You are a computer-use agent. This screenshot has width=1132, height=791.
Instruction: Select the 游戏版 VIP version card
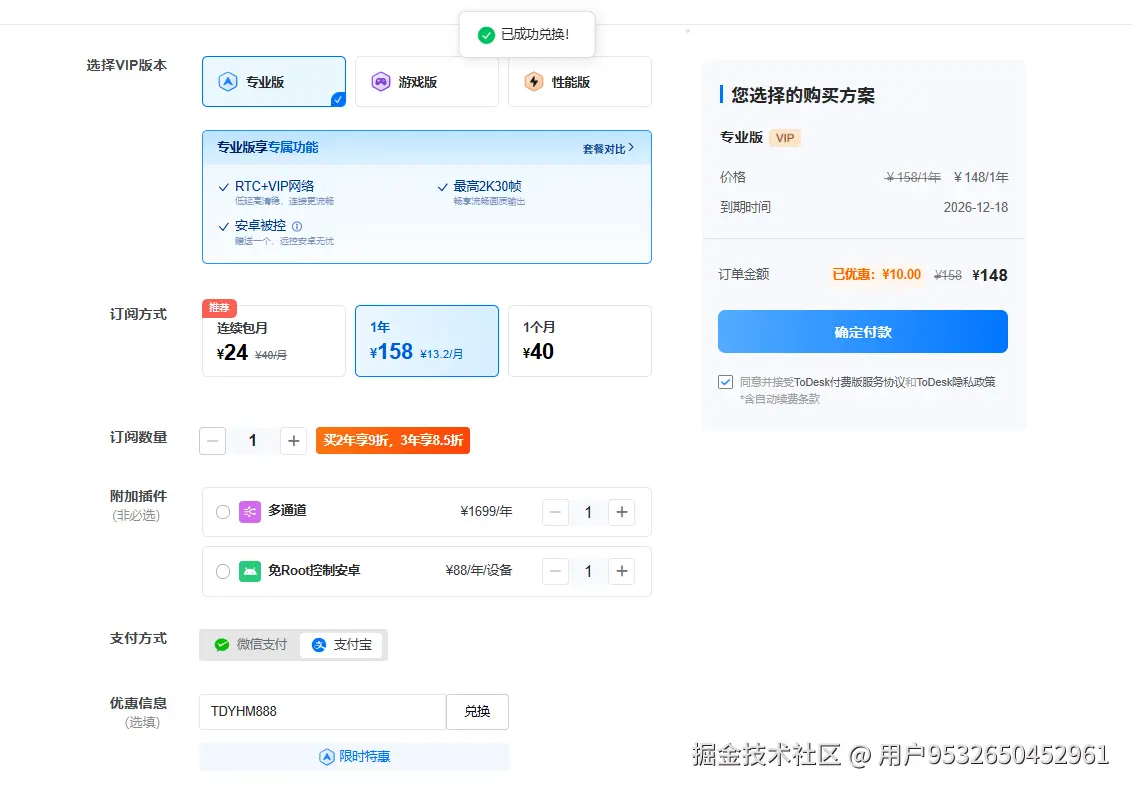pyautogui.click(x=427, y=82)
